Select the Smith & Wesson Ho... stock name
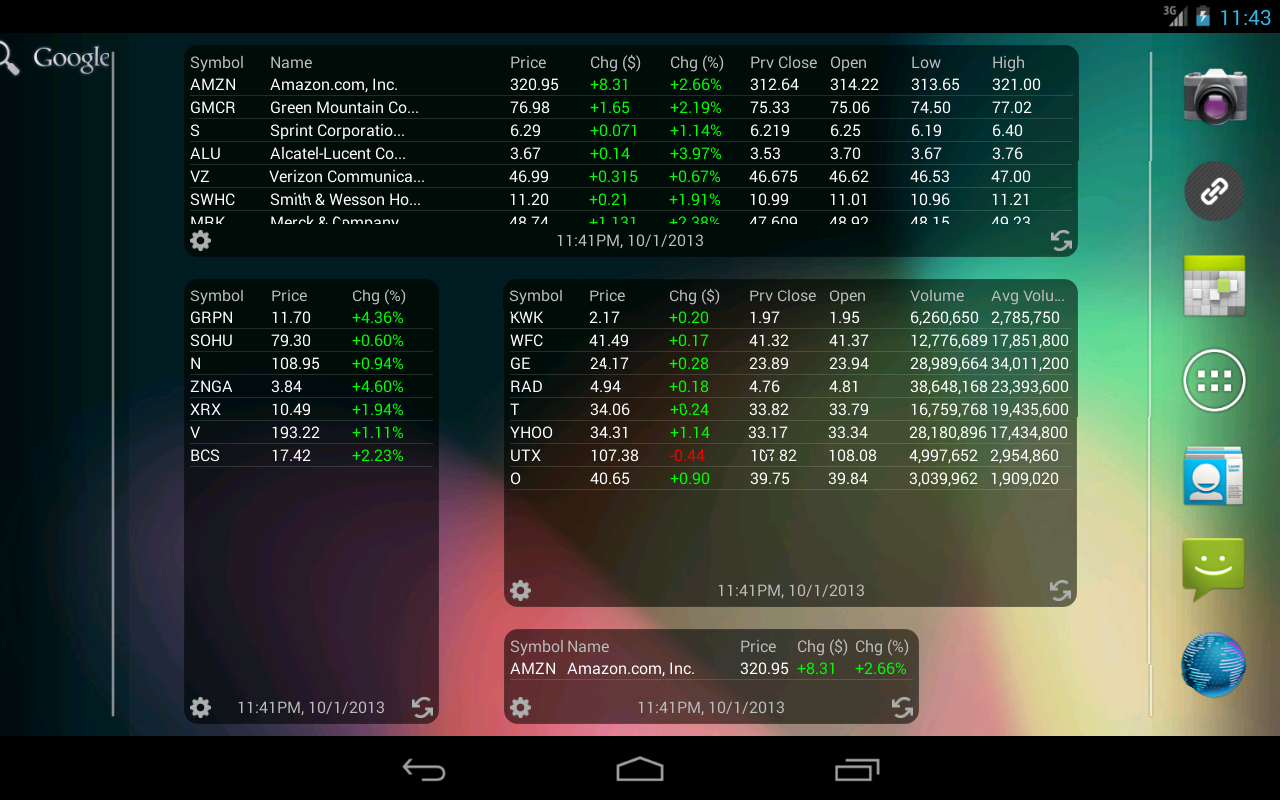The height and width of the screenshot is (800, 1280). pos(345,200)
